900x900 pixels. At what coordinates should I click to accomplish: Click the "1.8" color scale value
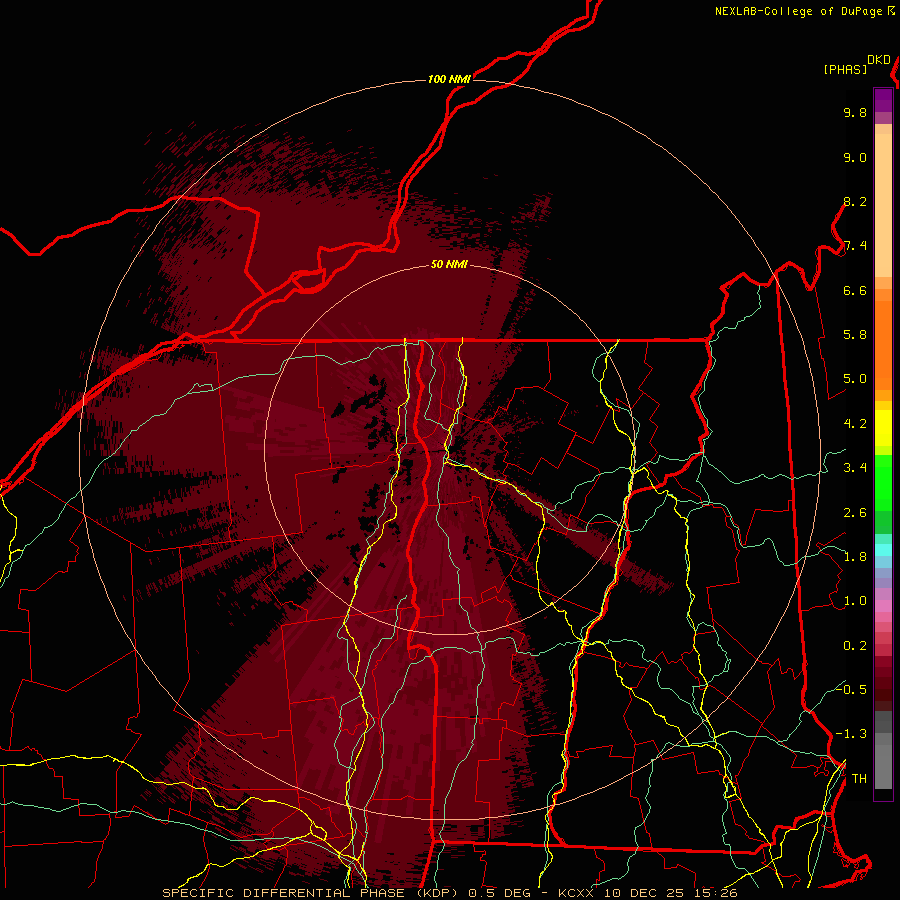tap(855, 557)
